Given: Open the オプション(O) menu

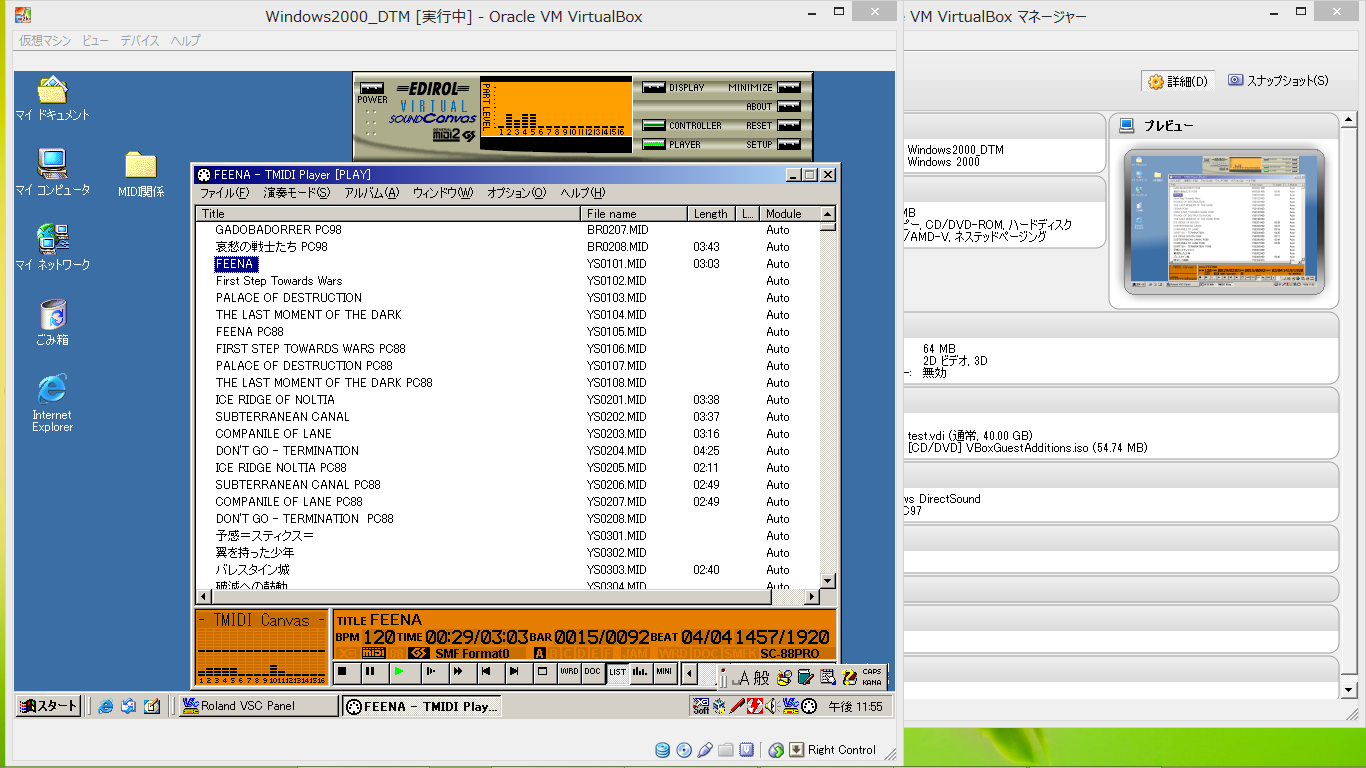Looking at the screenshot, I should [x=516, y=193].
